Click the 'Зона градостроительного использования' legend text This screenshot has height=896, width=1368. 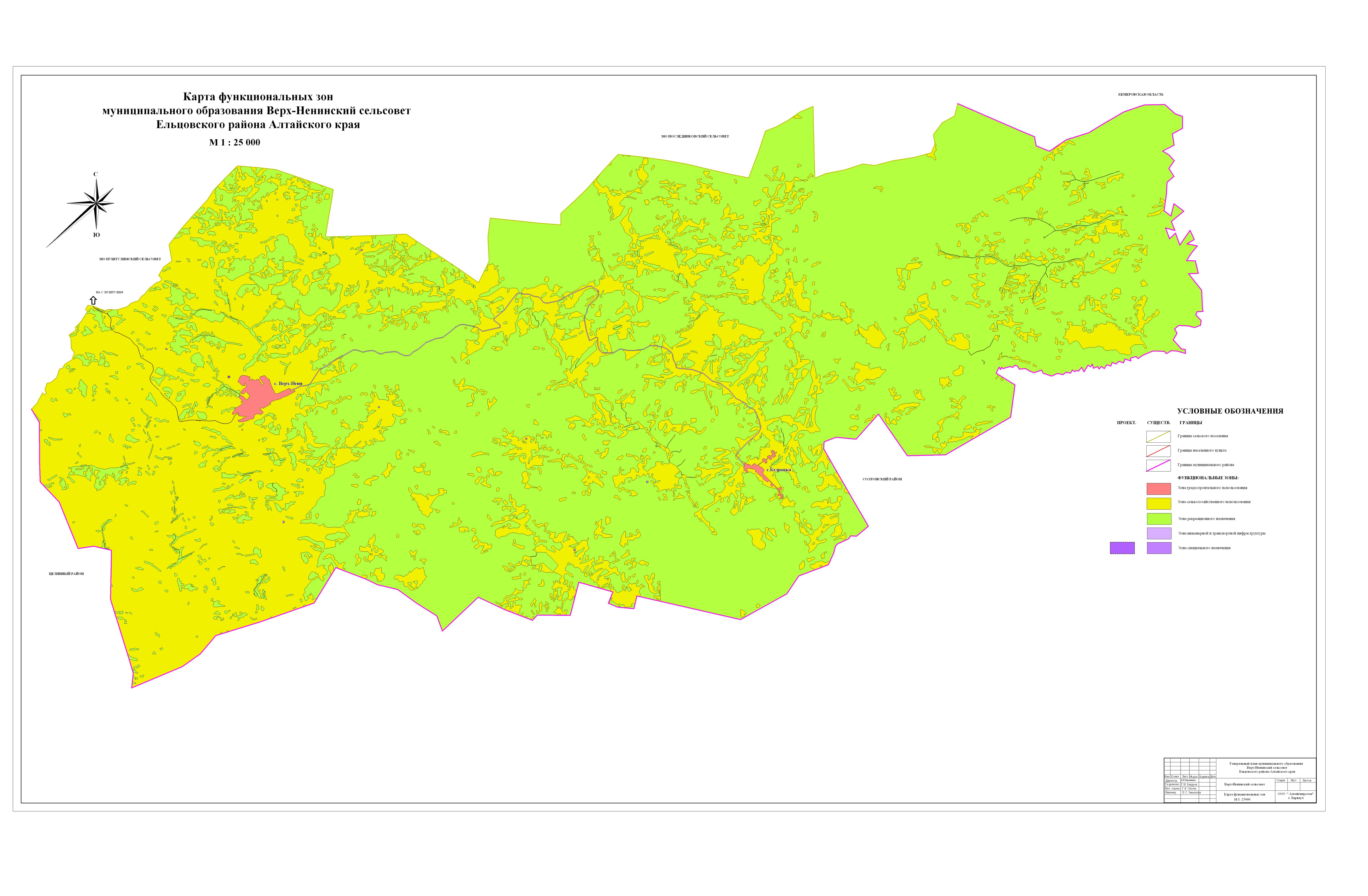[1212, 488]
